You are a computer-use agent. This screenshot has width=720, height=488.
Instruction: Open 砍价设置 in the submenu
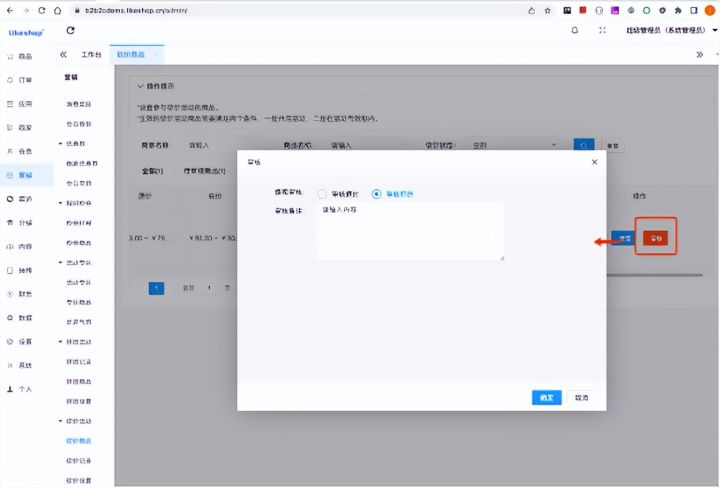point(79,481)
